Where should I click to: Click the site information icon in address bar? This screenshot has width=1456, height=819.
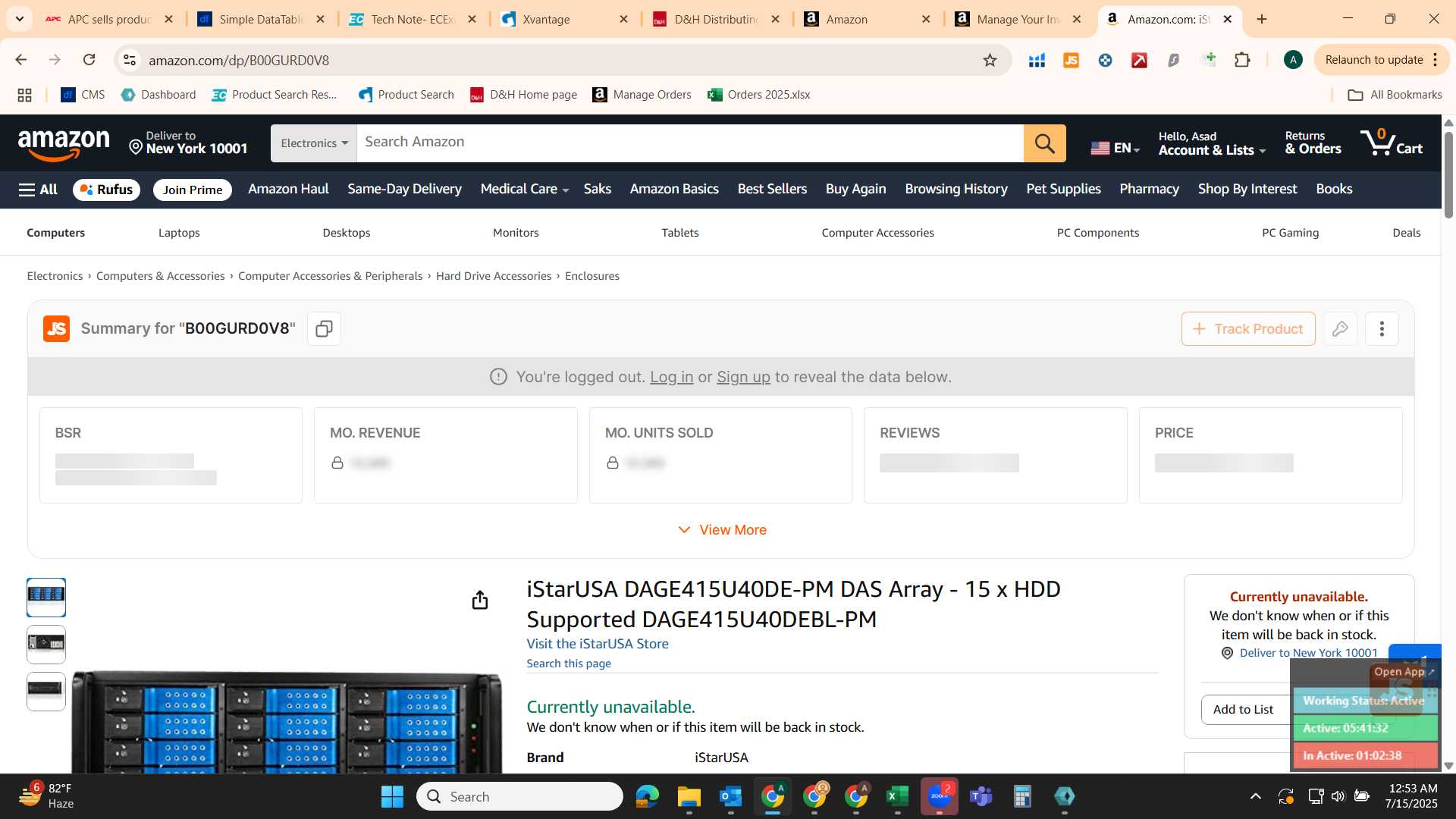(x=130, y=60)
